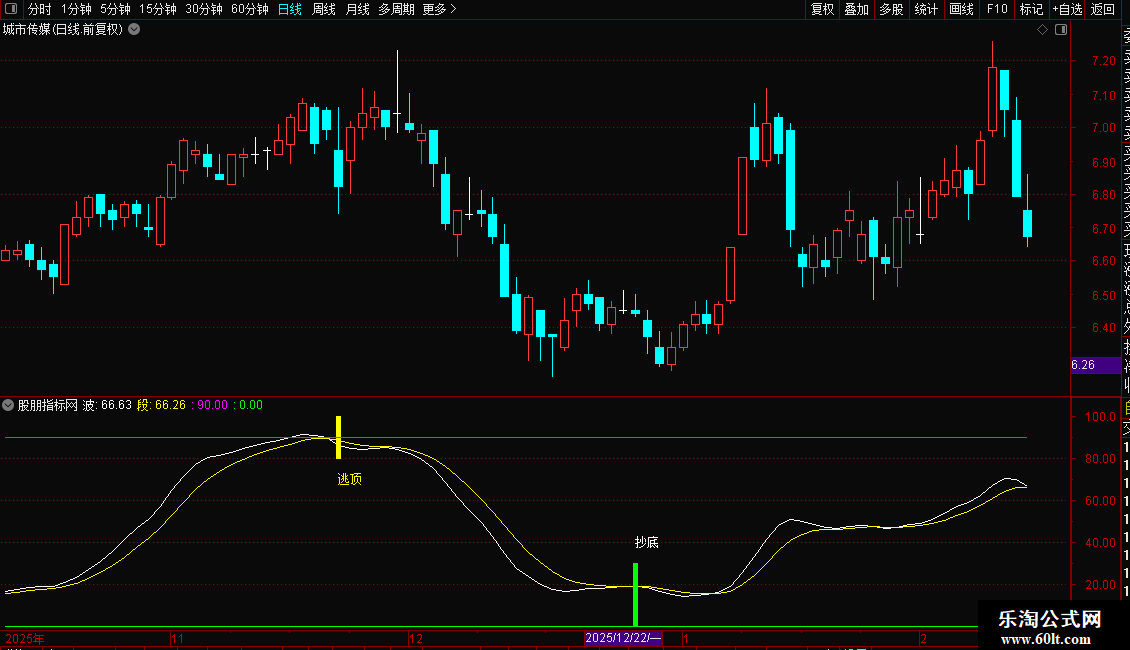Click the 标记 mark button

[x=1031, y=9]
